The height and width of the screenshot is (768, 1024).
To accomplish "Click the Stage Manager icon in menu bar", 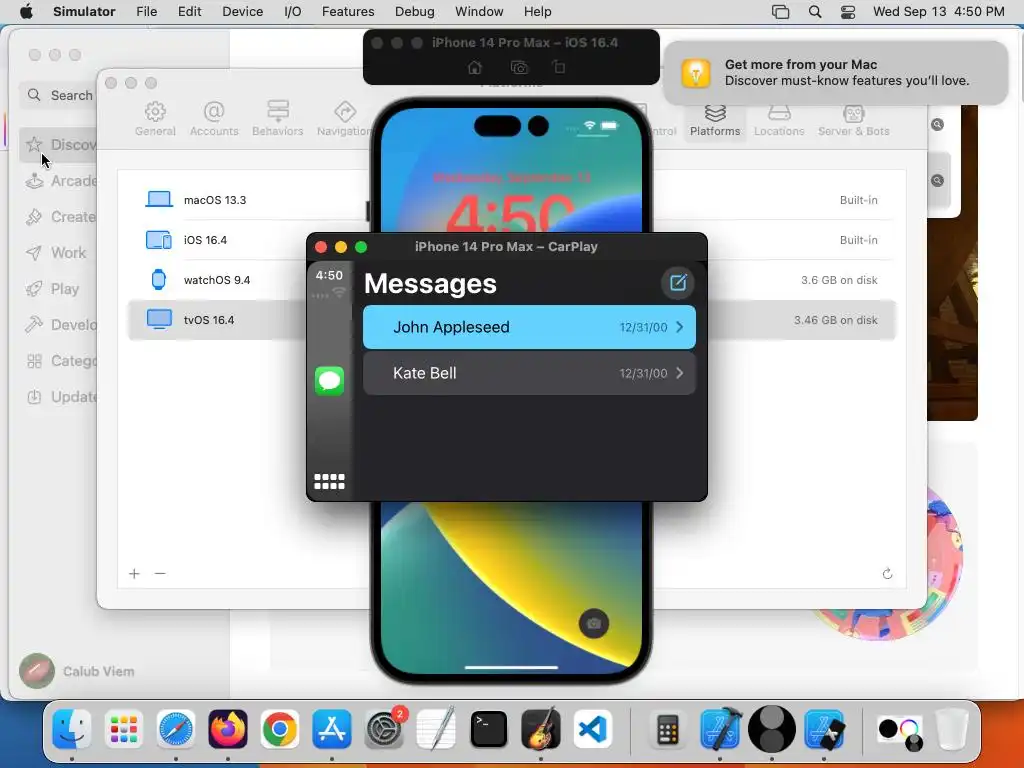I will click(780, 12).
